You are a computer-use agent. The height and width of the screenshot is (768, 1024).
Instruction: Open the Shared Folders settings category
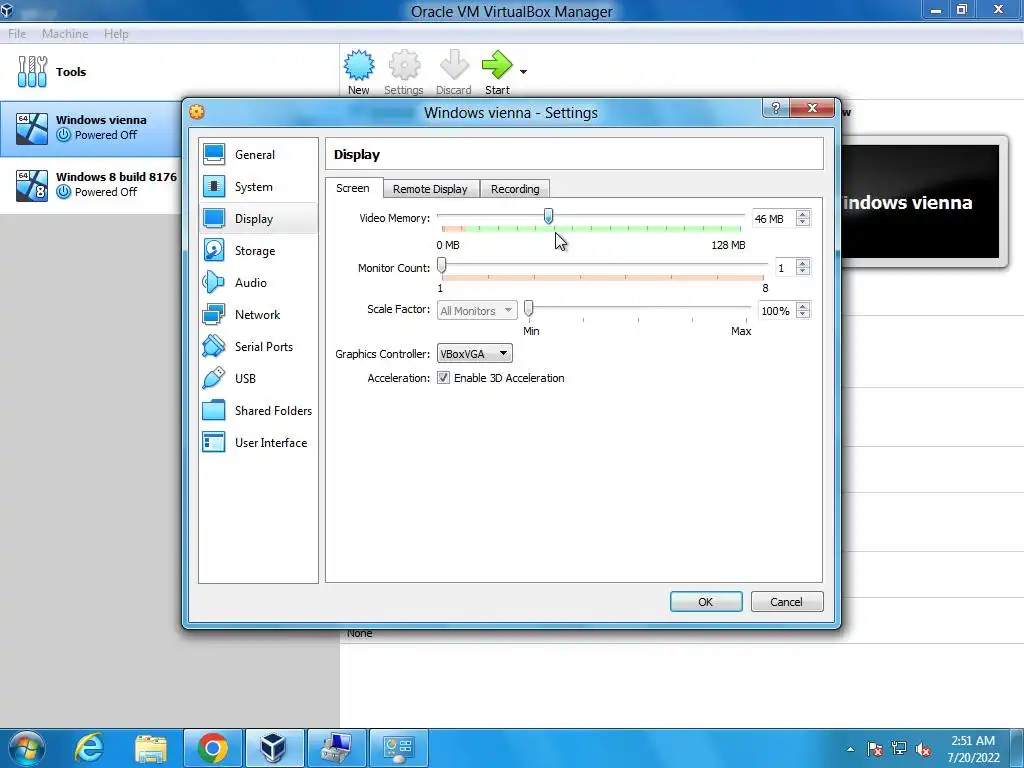click(258, 411)
